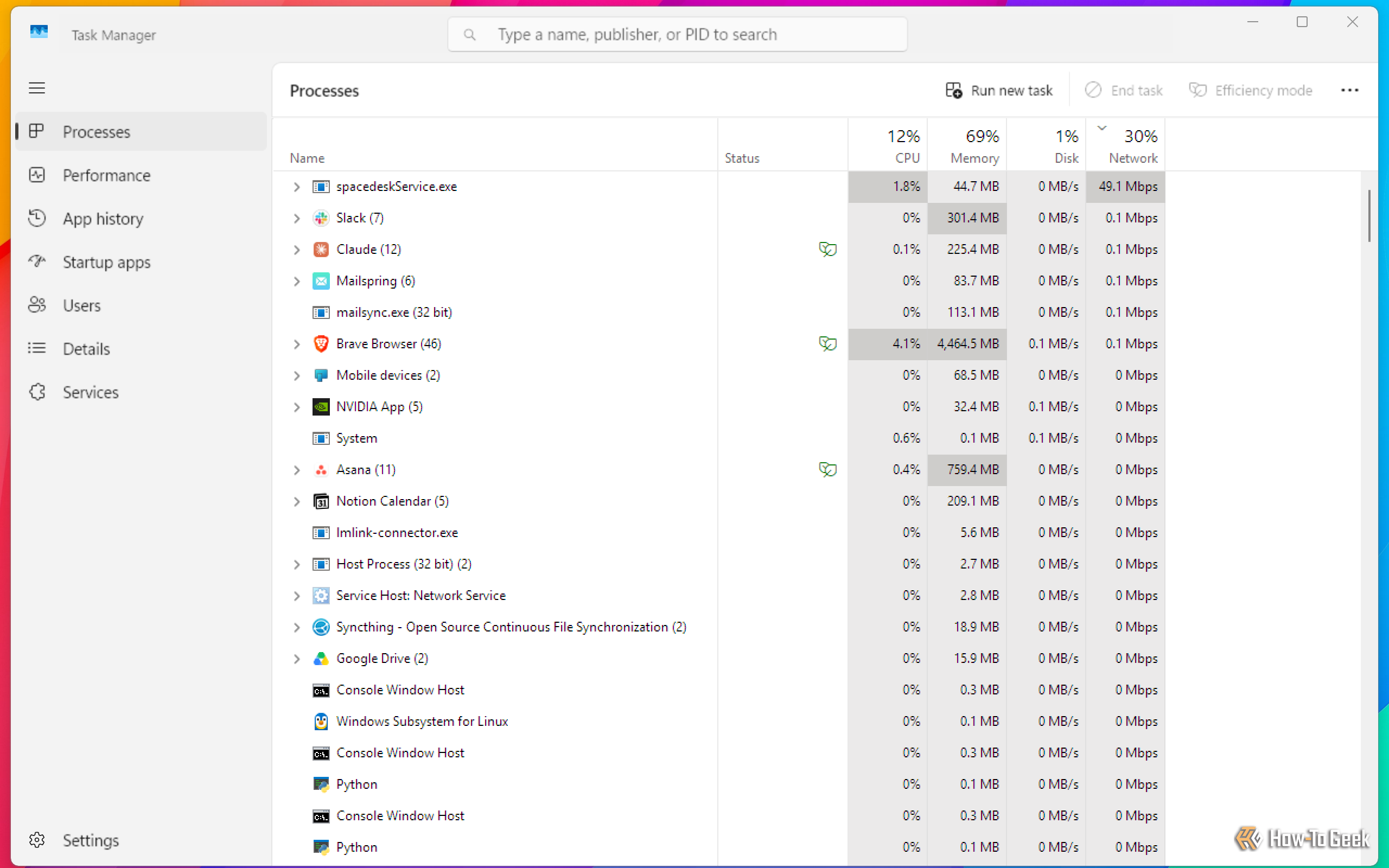The width and height of the screenshot is (1389, 868).
Task: Click the Brave Browser lion icon
Action: point(321,344)
